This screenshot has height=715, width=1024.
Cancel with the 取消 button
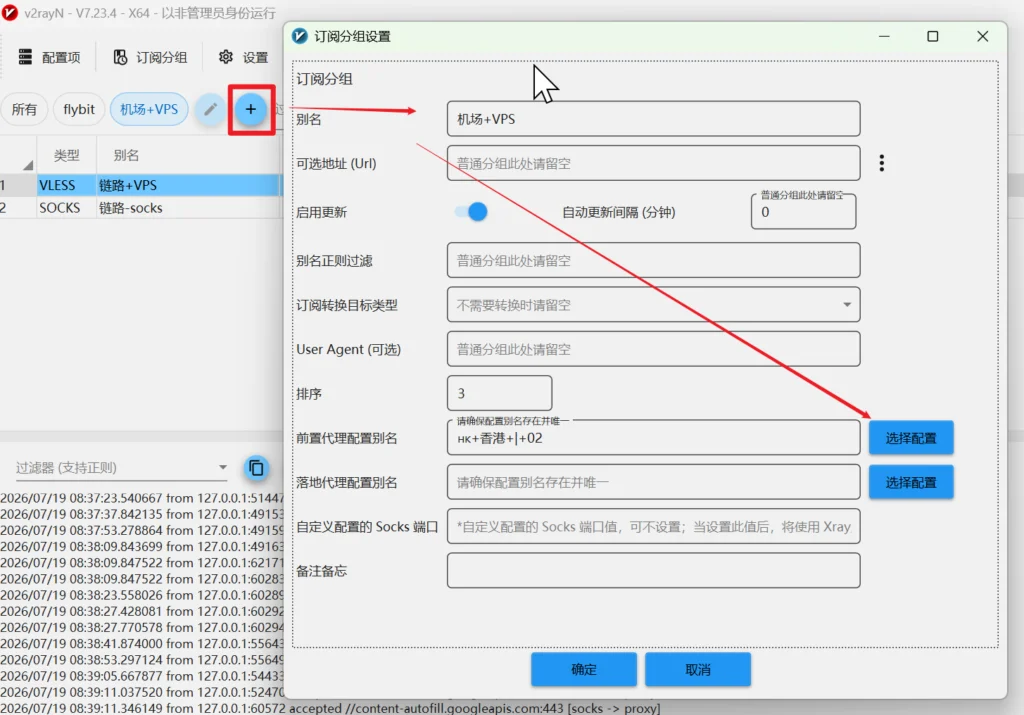(x=698, y=669)
